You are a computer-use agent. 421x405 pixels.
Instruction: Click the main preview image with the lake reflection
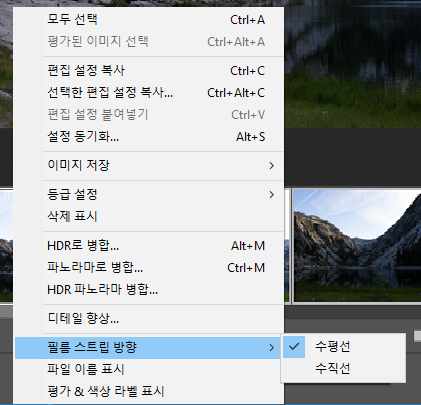(353, 63)
